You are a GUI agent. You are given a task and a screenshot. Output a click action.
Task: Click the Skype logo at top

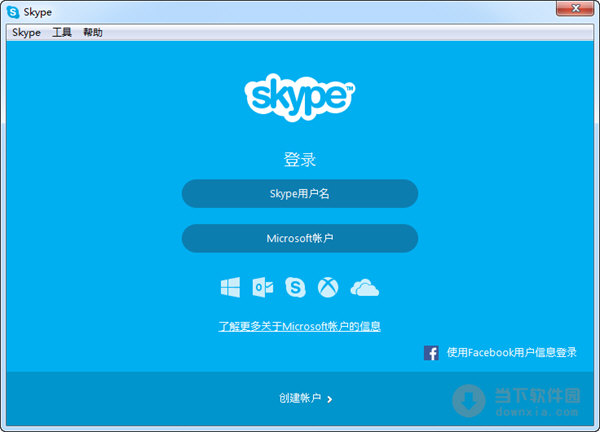pyautogui.click(x=300, y=98)
